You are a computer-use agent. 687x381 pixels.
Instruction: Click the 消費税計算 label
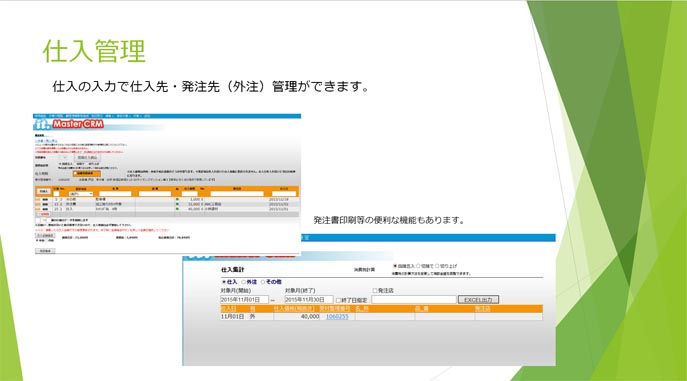coord(365,270)
